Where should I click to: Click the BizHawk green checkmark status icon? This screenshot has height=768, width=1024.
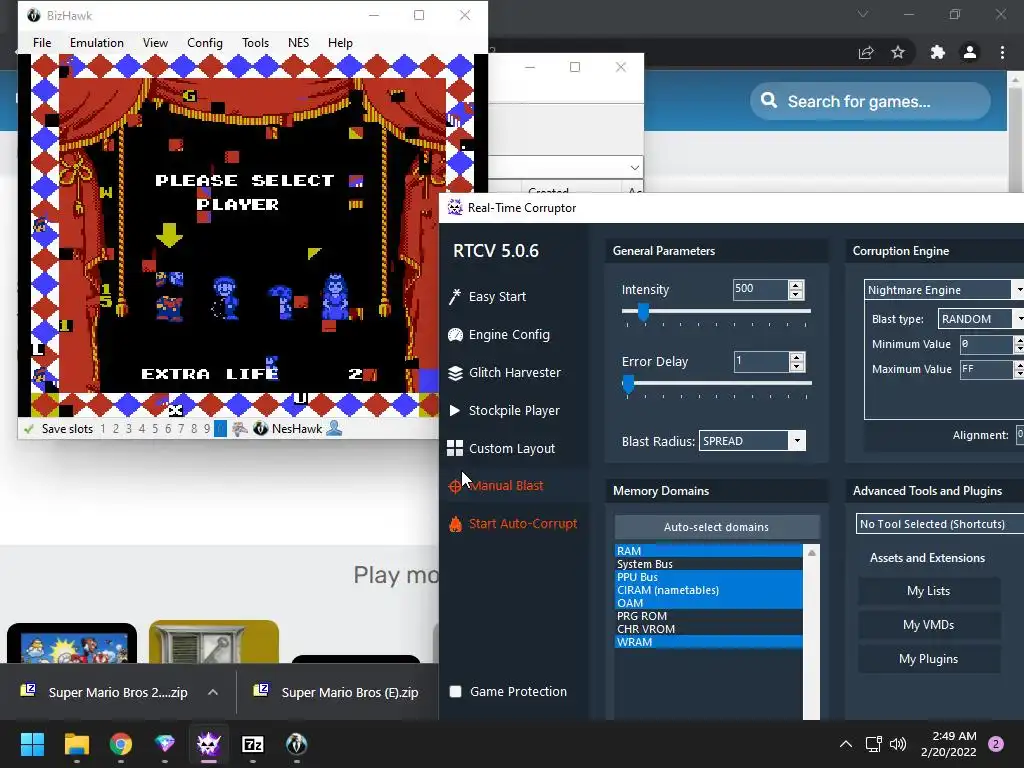point(28,429)
